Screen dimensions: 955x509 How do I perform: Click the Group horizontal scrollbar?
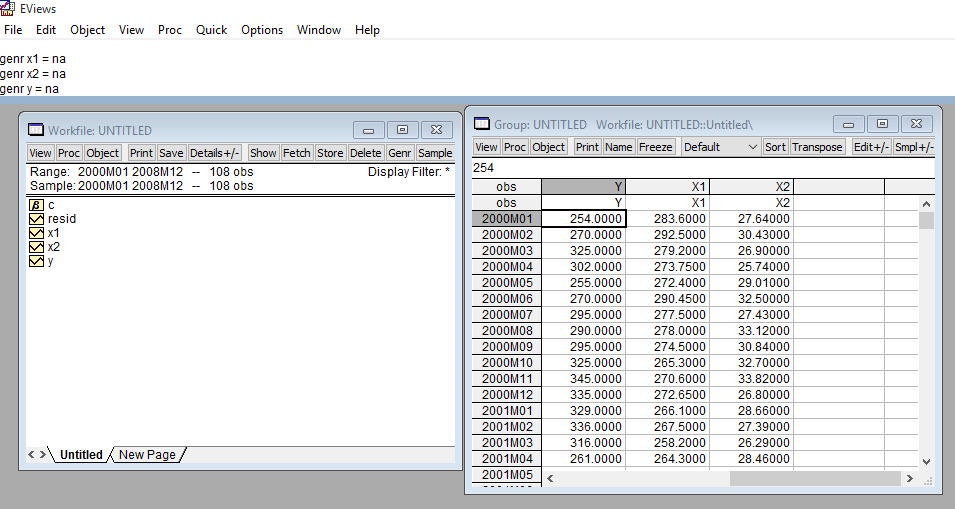point(815,479)
